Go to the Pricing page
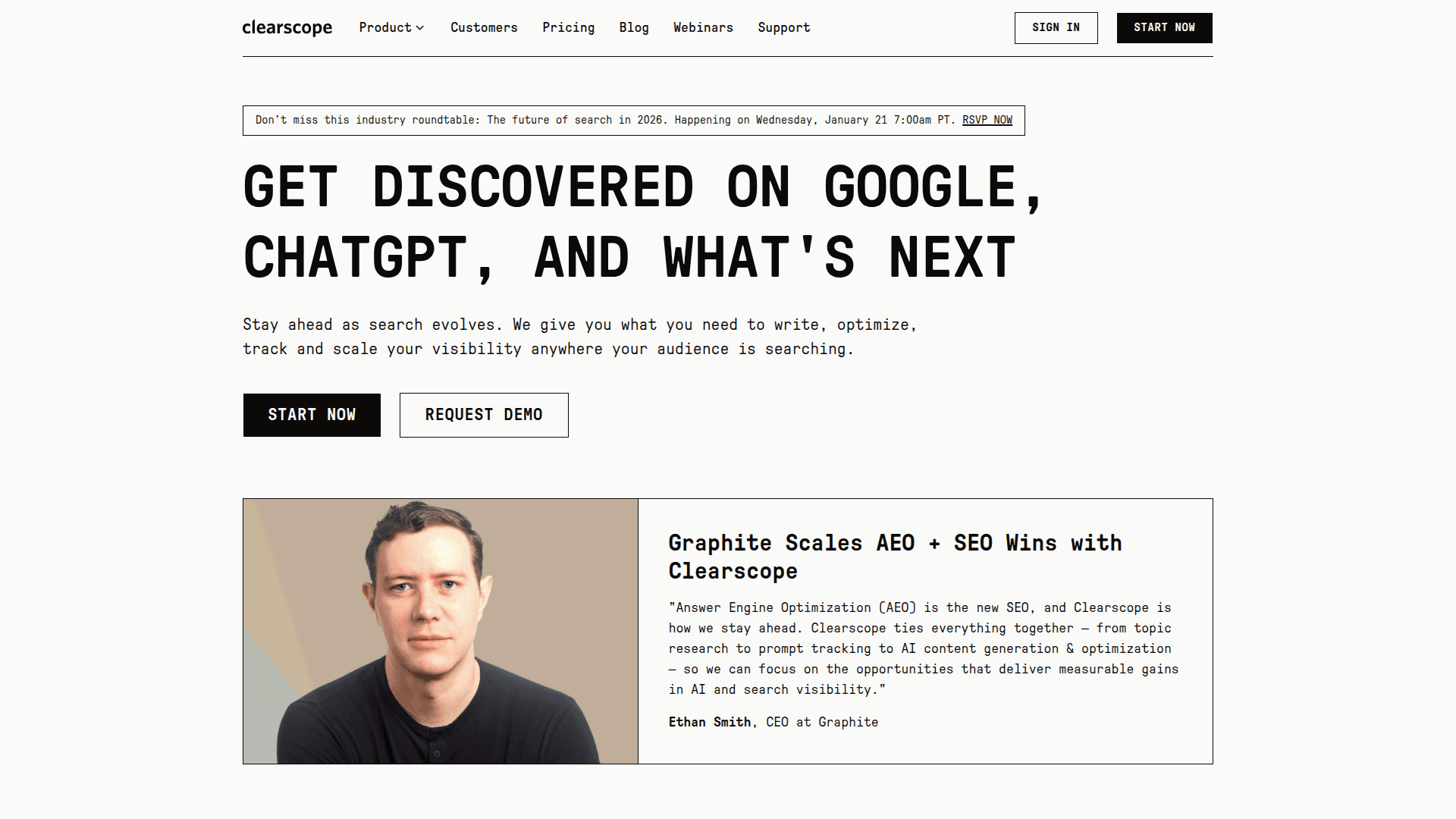Viewport: 1456px width, 819px height. pyautogui.click(x=568, y=27)
